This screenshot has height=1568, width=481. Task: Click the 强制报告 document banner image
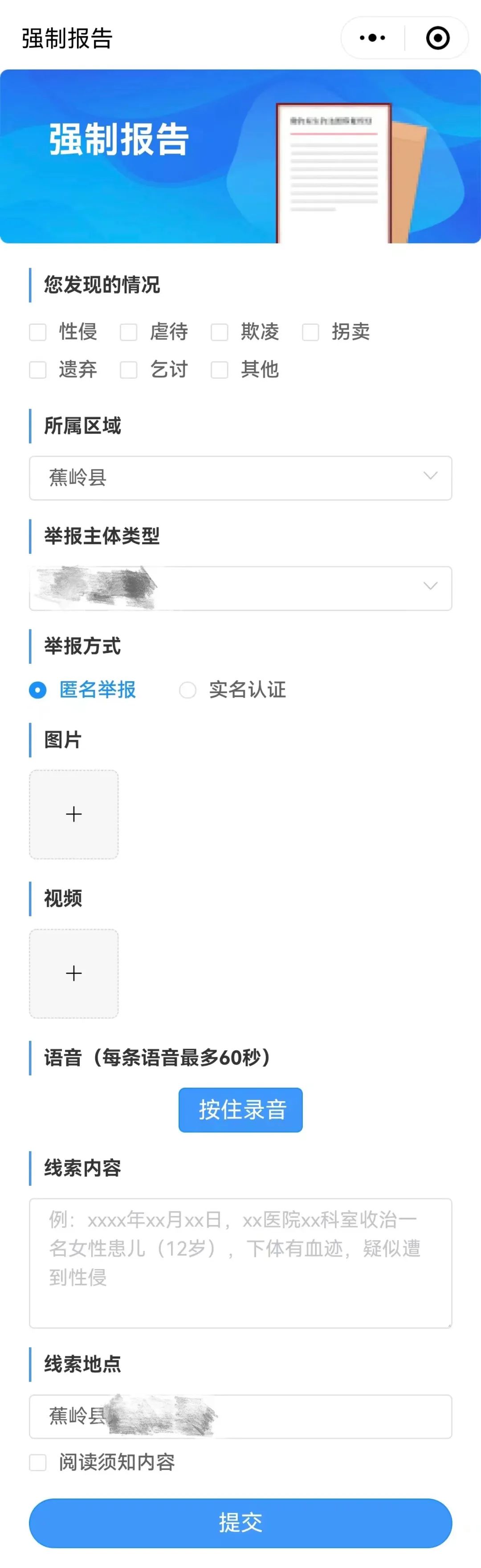[240, 156]
